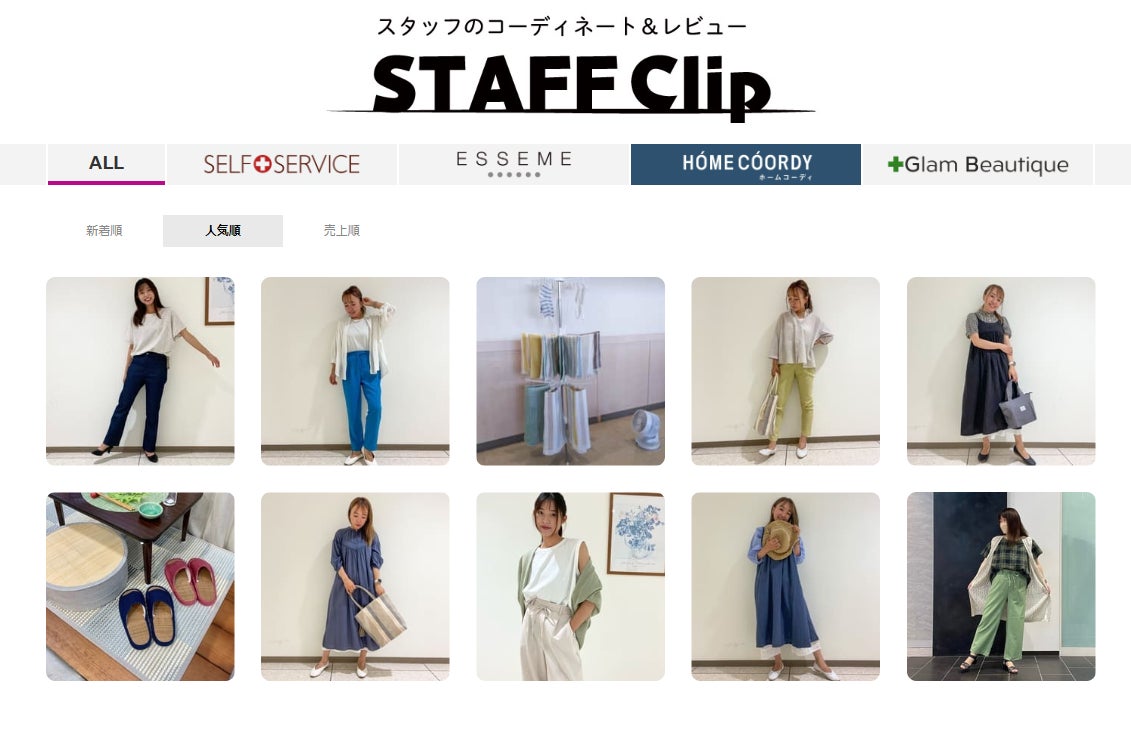Click the スタッフのコーディネート&レビュー heading

(562, 27)
